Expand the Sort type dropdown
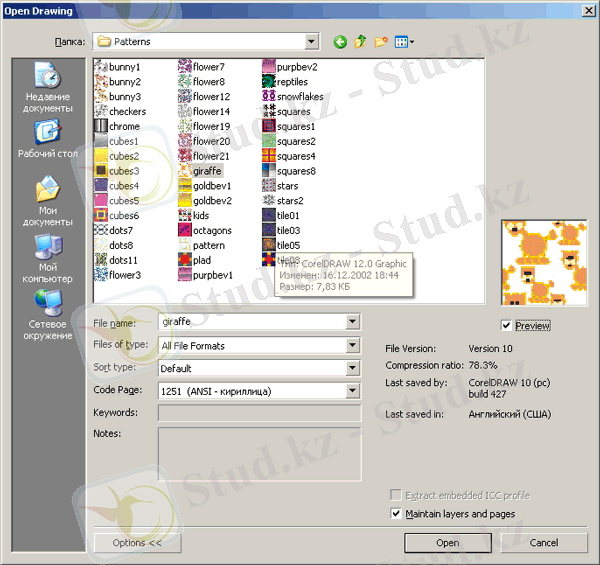Viewport: 600px width, 565px height. click(353, 368)
